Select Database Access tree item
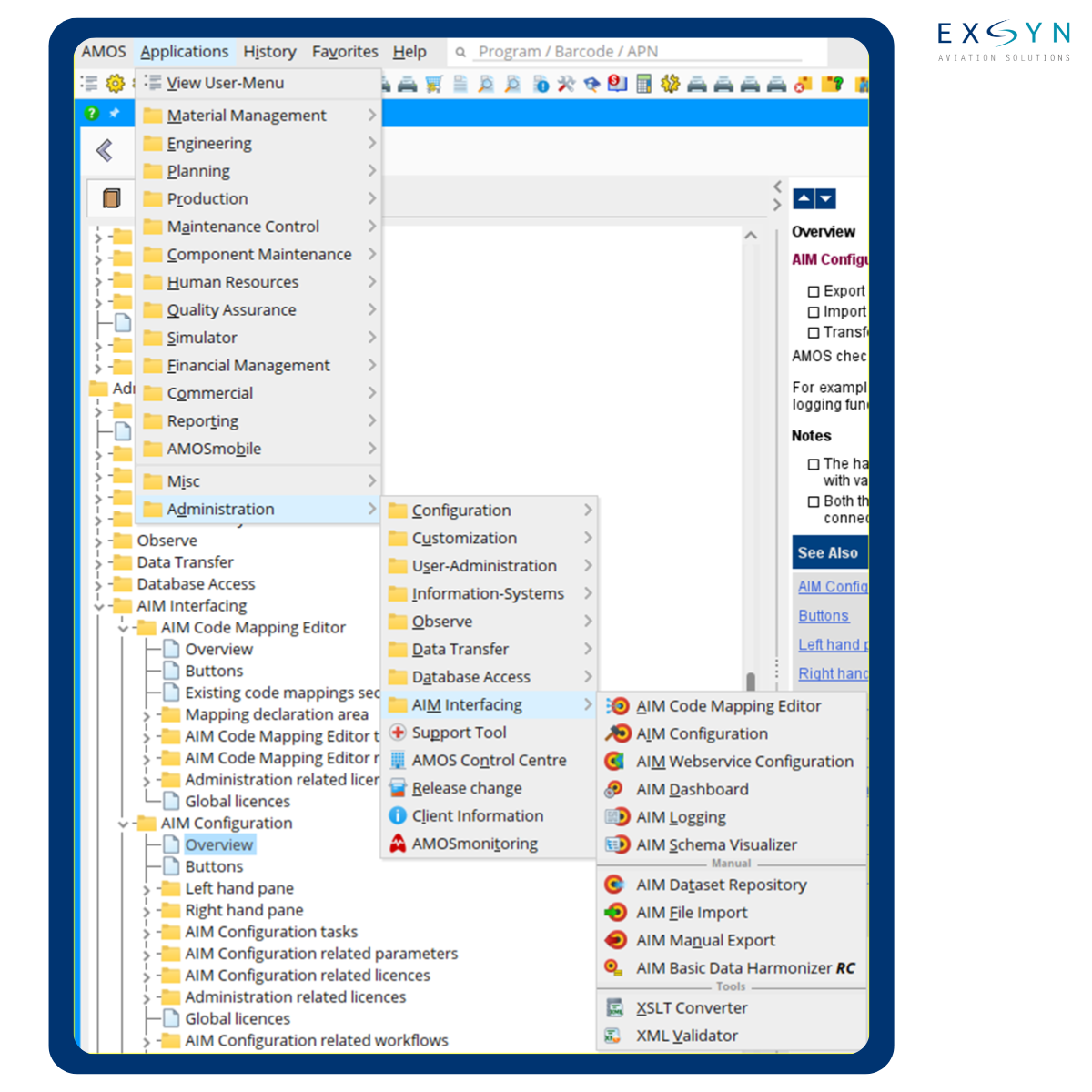1092x1092 pixels. point(196,584)
